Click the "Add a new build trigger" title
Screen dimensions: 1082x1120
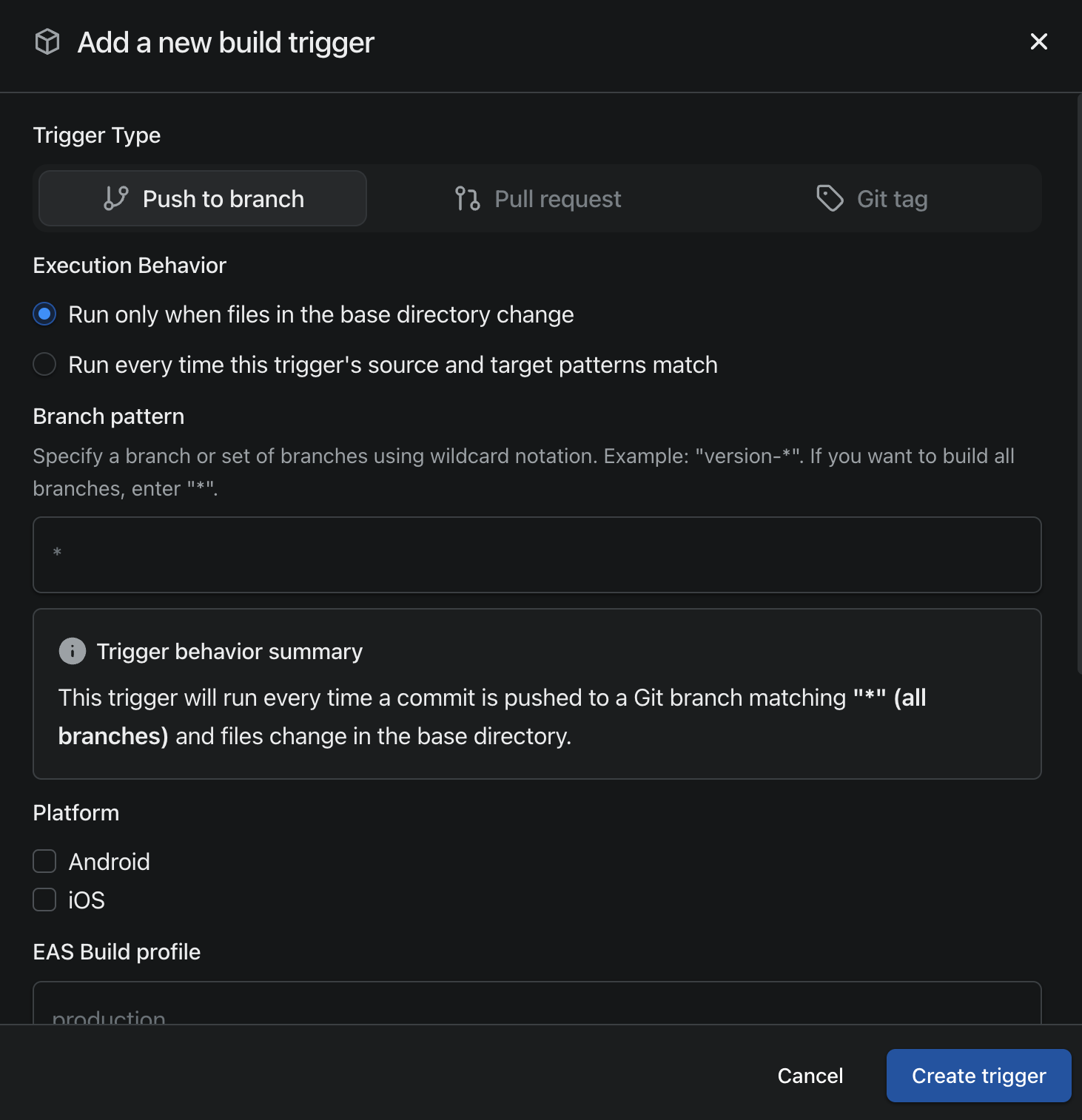(x=226, y=43)
